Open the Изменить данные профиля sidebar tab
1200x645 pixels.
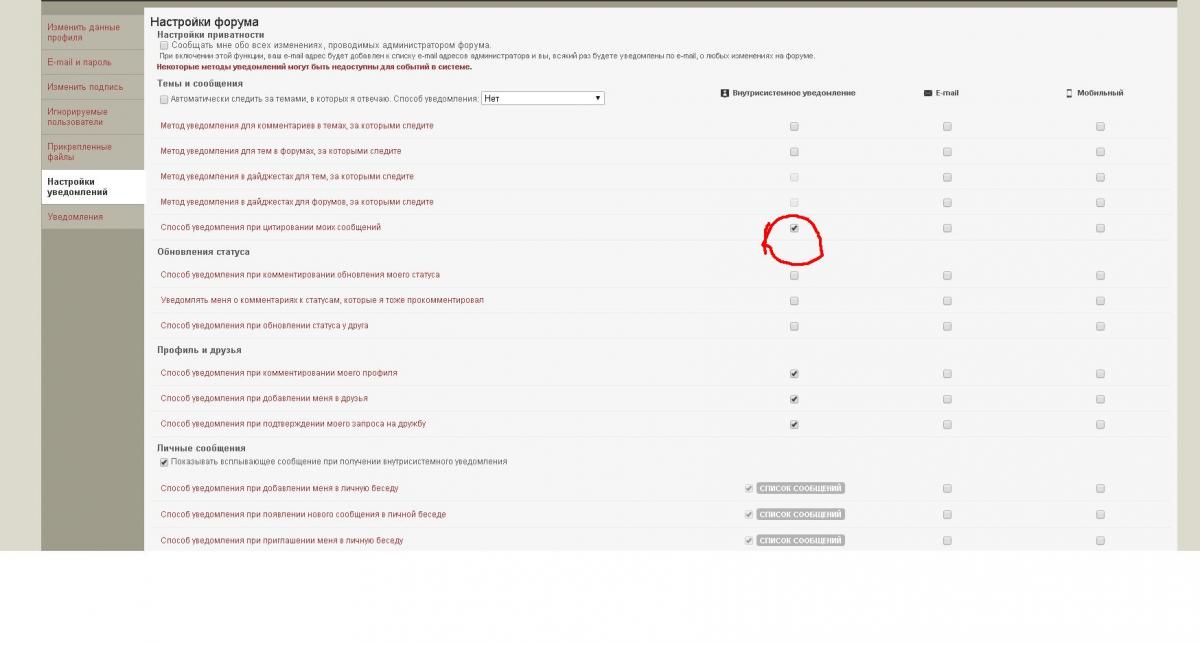(93, 32)
